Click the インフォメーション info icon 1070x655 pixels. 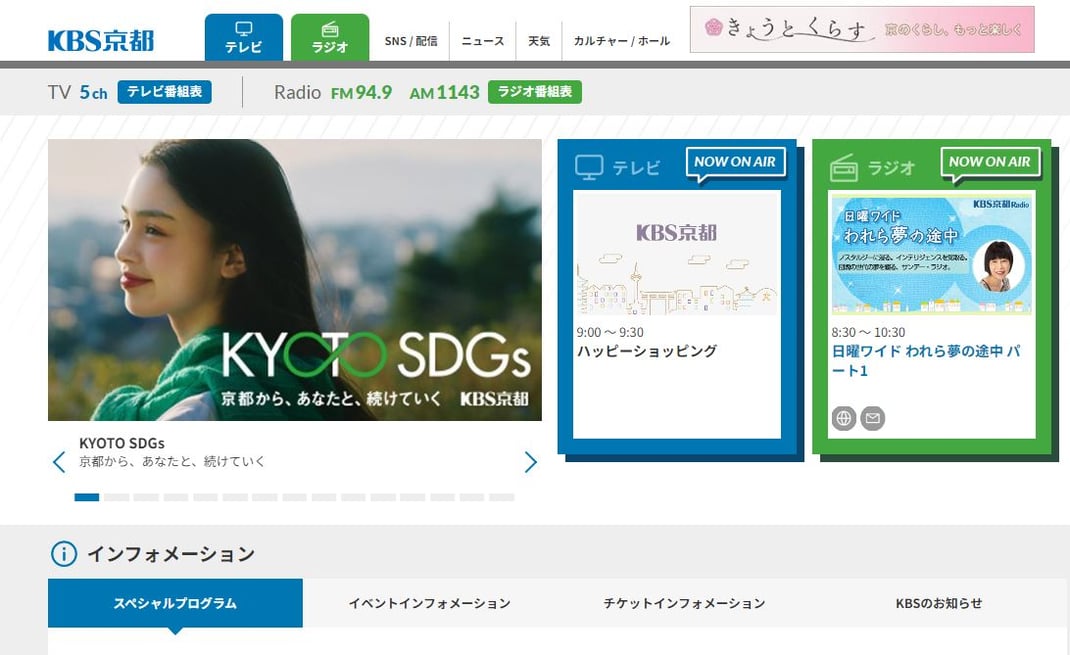[63, 553]
